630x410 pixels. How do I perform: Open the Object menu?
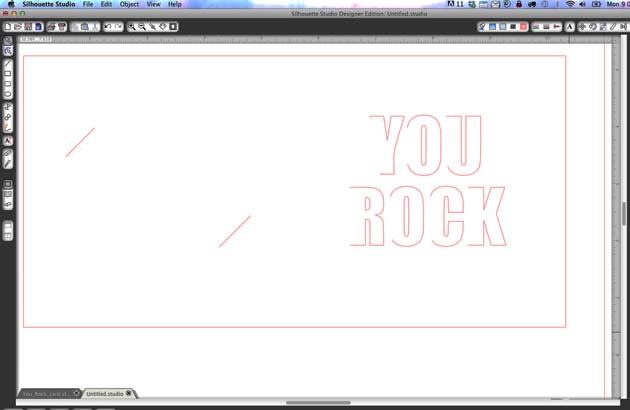(x=129, y=4)
